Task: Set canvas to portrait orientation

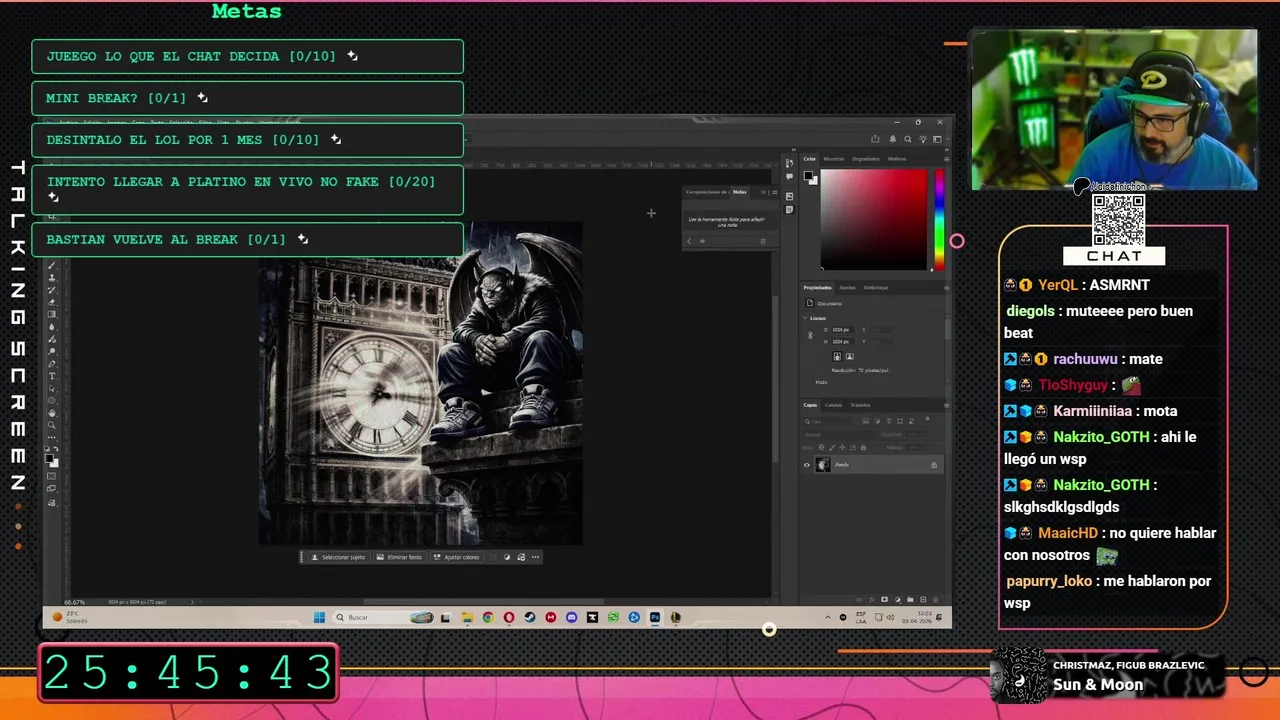Action: tap(837, 356)
